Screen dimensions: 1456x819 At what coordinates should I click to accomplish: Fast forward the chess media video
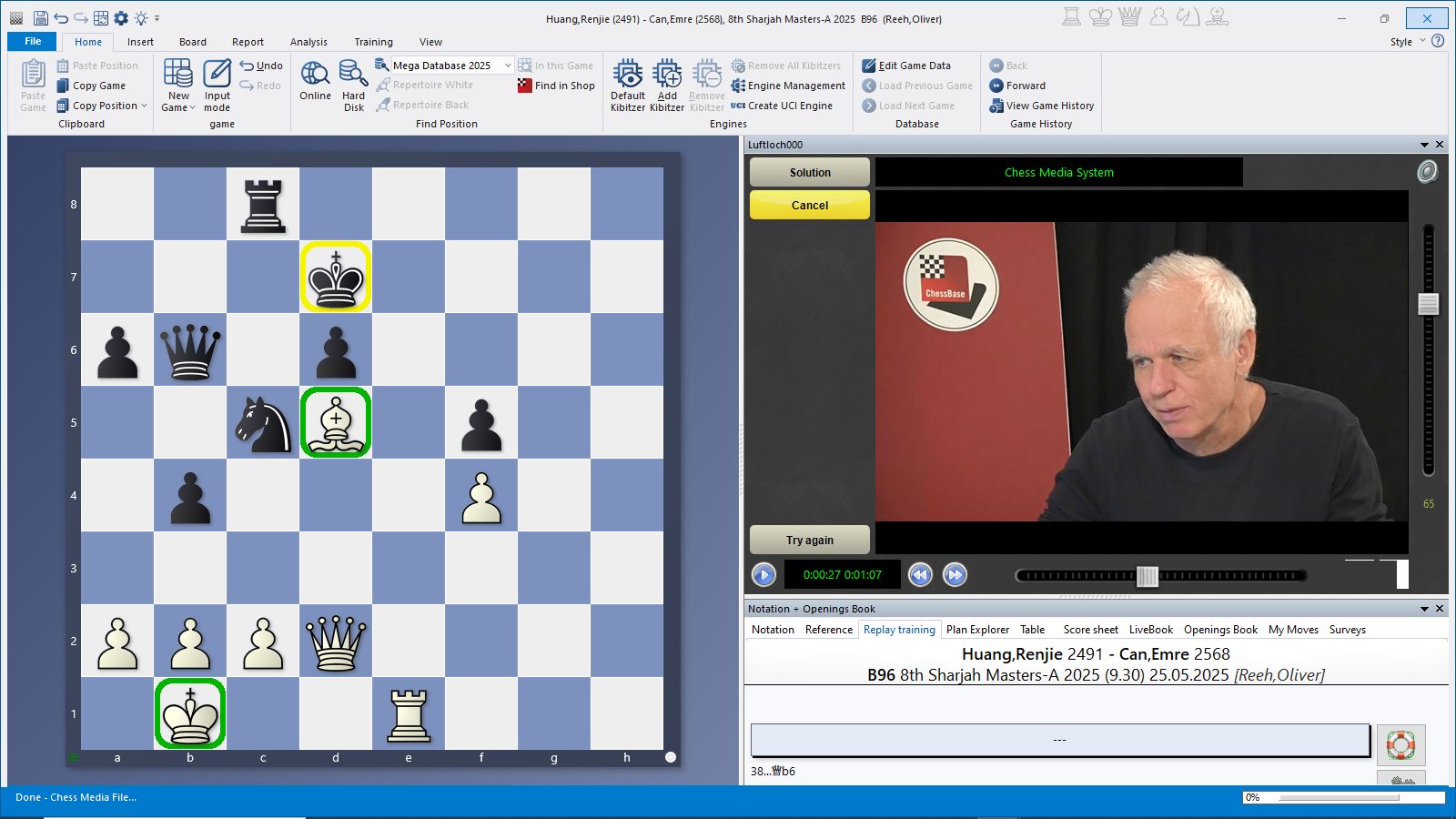955,575
